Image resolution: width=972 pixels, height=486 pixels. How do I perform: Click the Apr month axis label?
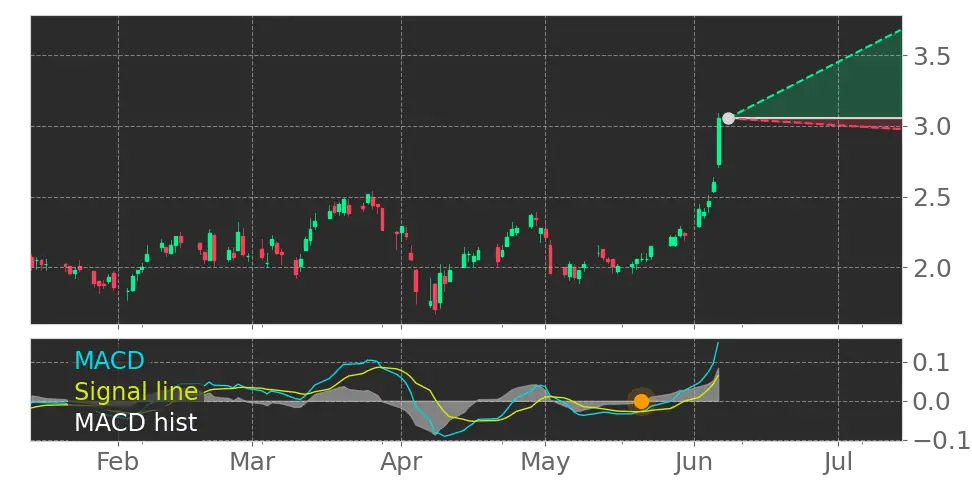pyautogui.click(x=401, y=463)
